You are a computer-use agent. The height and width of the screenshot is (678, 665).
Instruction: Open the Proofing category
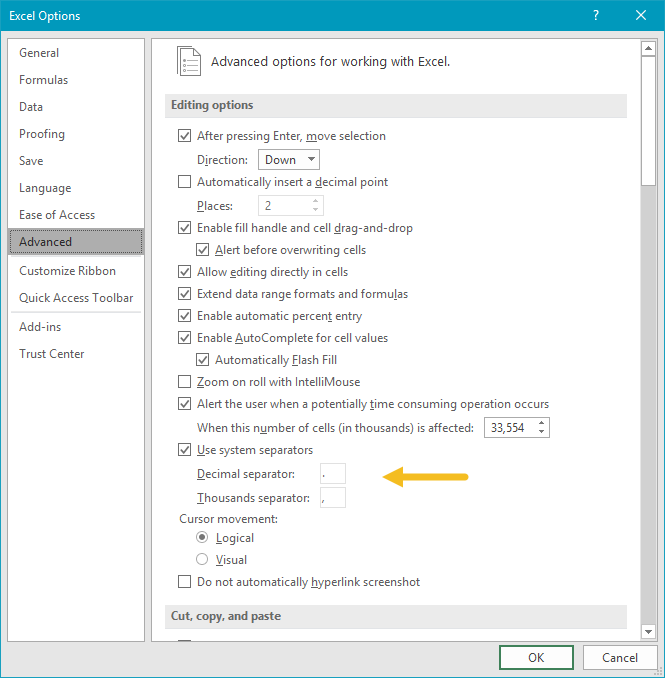(76, 134)
